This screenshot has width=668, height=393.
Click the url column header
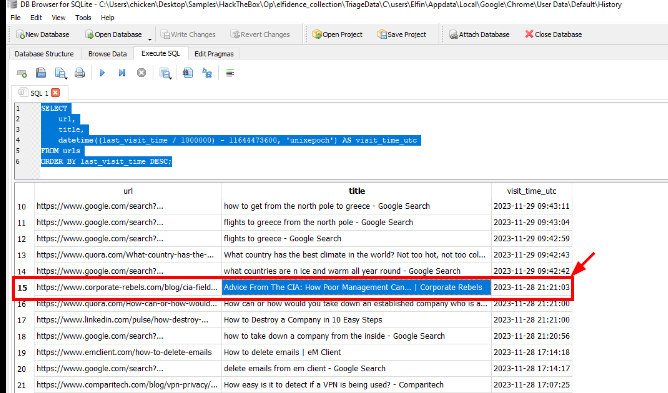128,191
